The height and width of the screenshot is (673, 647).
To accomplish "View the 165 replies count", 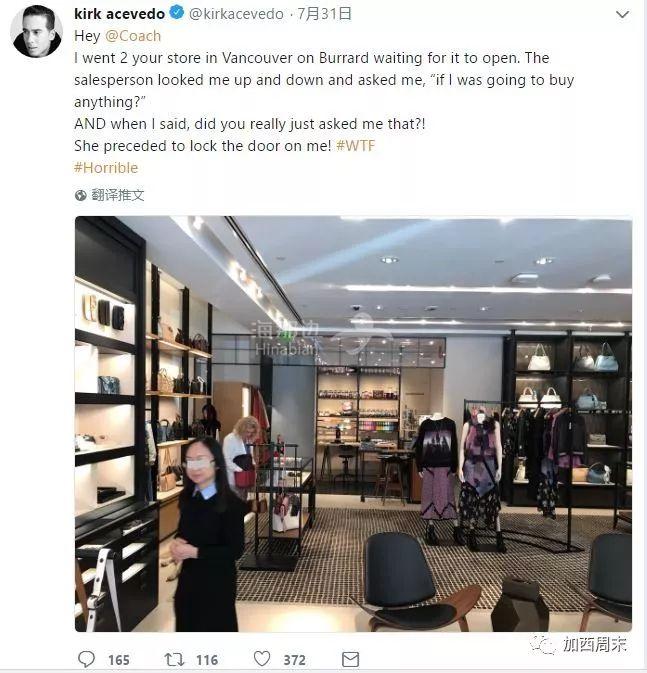I will 119,660.
